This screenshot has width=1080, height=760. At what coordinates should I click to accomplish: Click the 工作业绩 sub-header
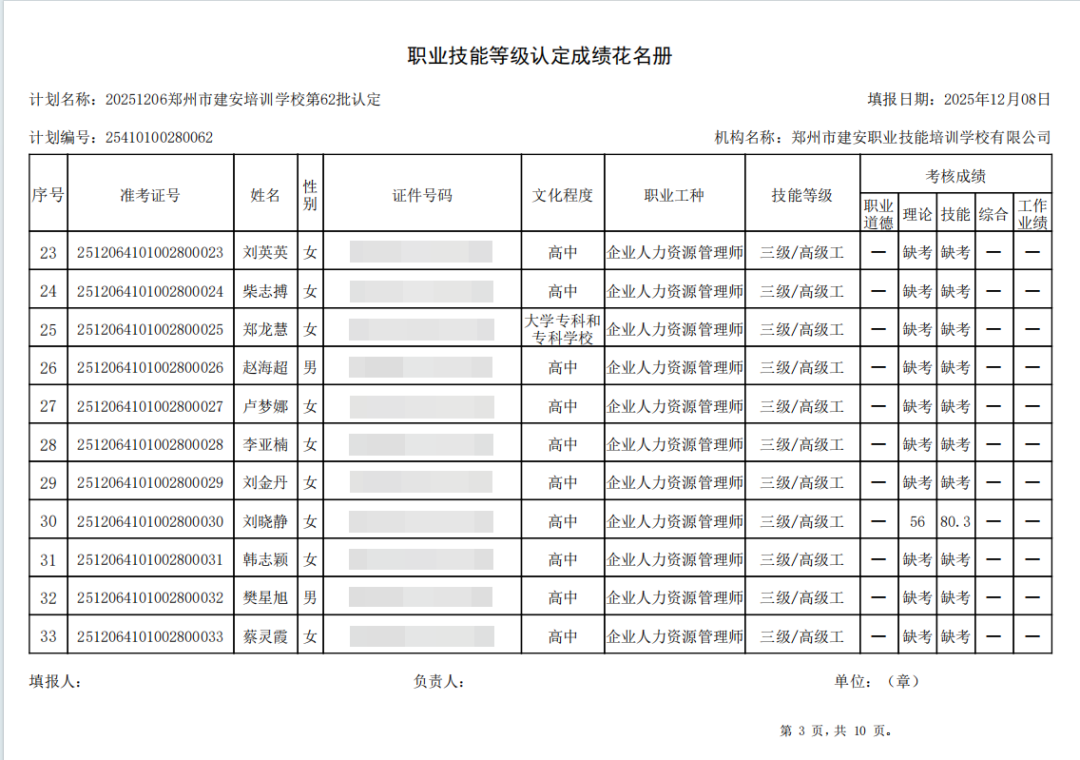pyautogui.click(x=1032, y=214)
